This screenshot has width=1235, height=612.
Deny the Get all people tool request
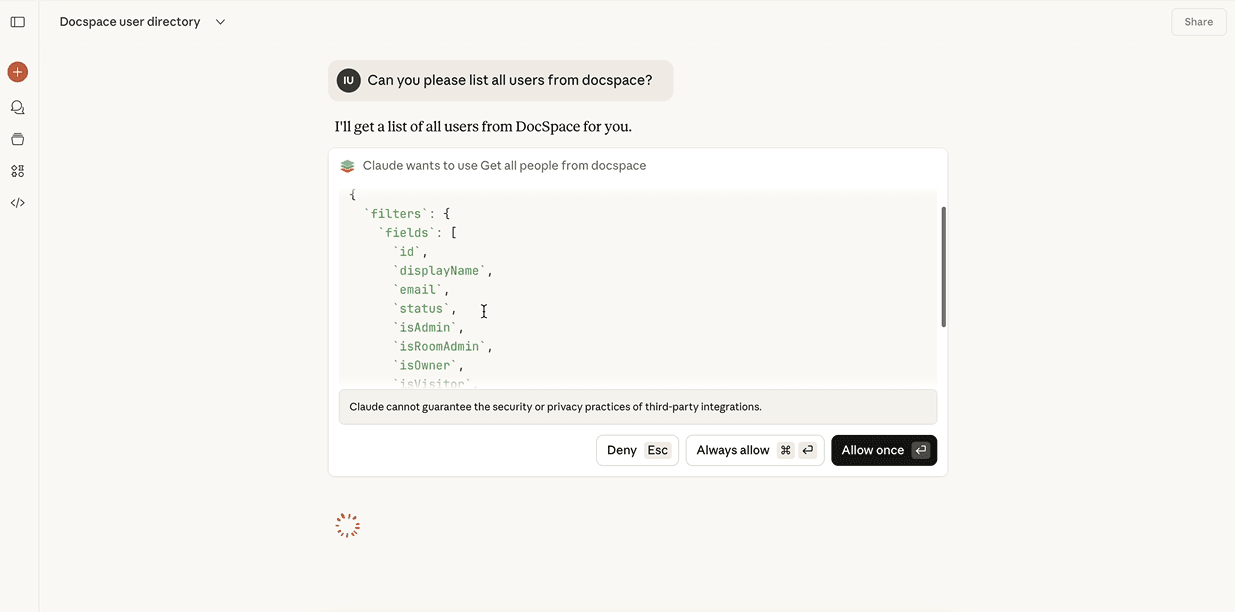click(x=621, y=450)
